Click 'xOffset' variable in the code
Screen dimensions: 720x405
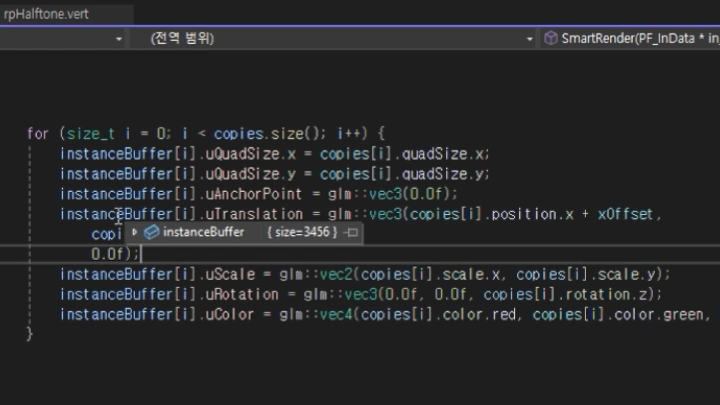625,214
